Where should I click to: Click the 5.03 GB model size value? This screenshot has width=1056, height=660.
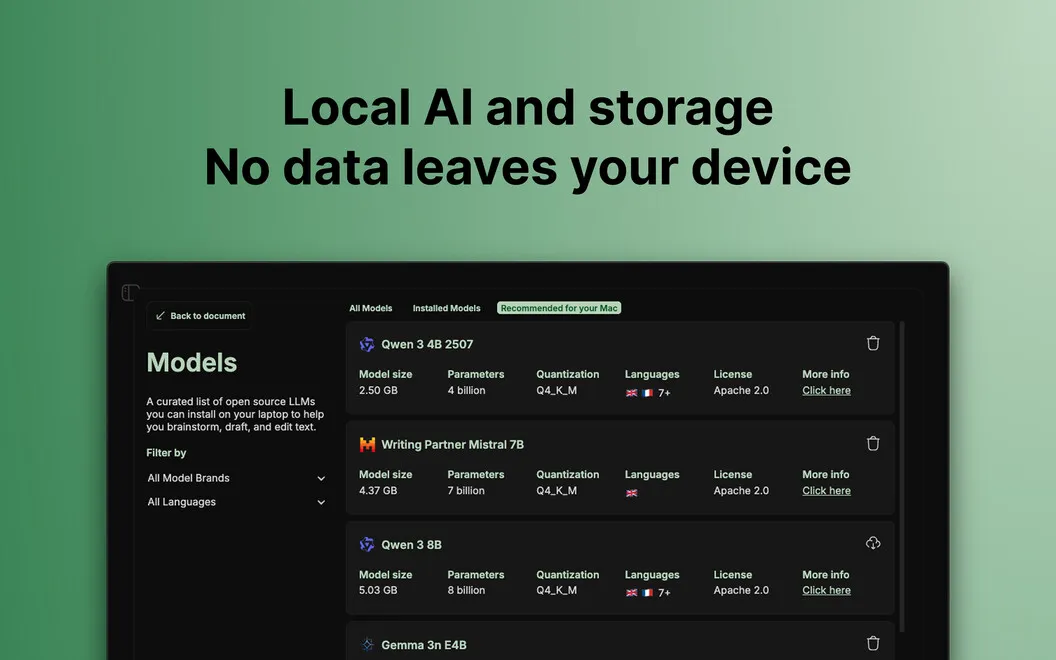click(x=378, y=590)
